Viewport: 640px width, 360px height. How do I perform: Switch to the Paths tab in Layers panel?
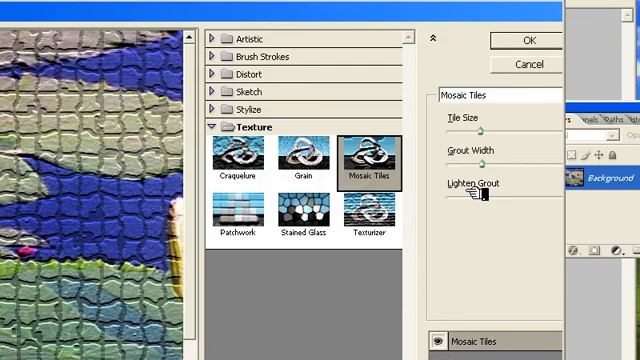[x=613, y=119]
